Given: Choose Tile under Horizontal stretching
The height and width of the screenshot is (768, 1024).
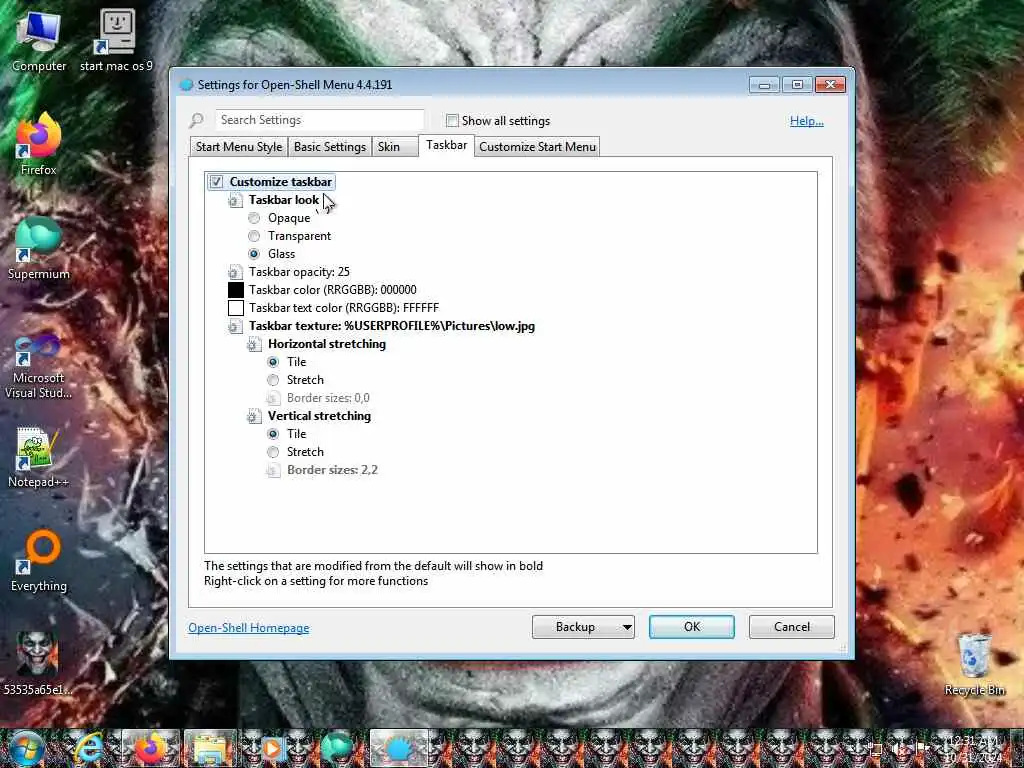Looking at the screenshot, I should pyautogui.click(x=273, y=362).
